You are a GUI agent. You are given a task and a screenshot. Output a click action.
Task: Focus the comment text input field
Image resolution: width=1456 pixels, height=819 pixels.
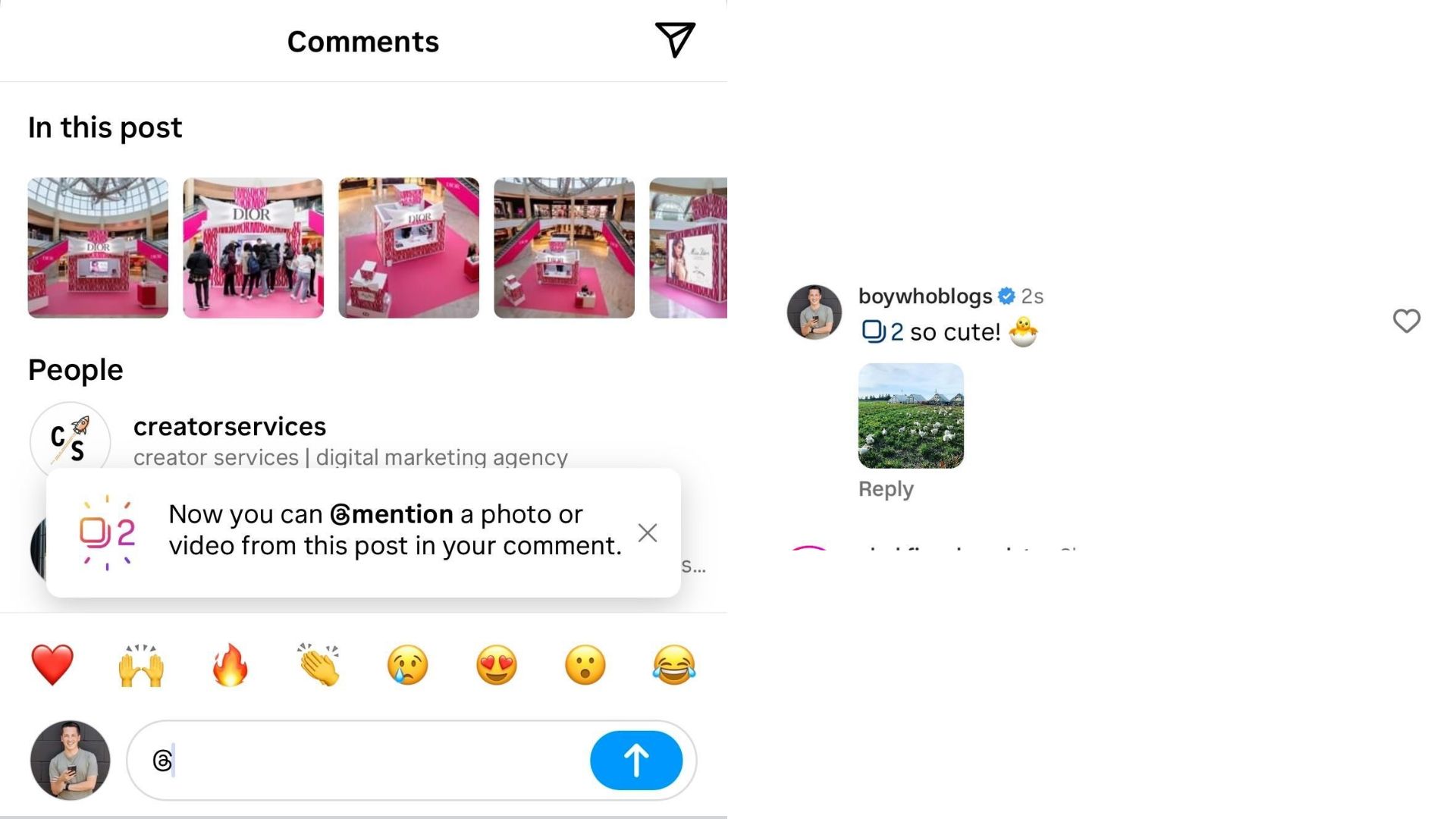372,760
